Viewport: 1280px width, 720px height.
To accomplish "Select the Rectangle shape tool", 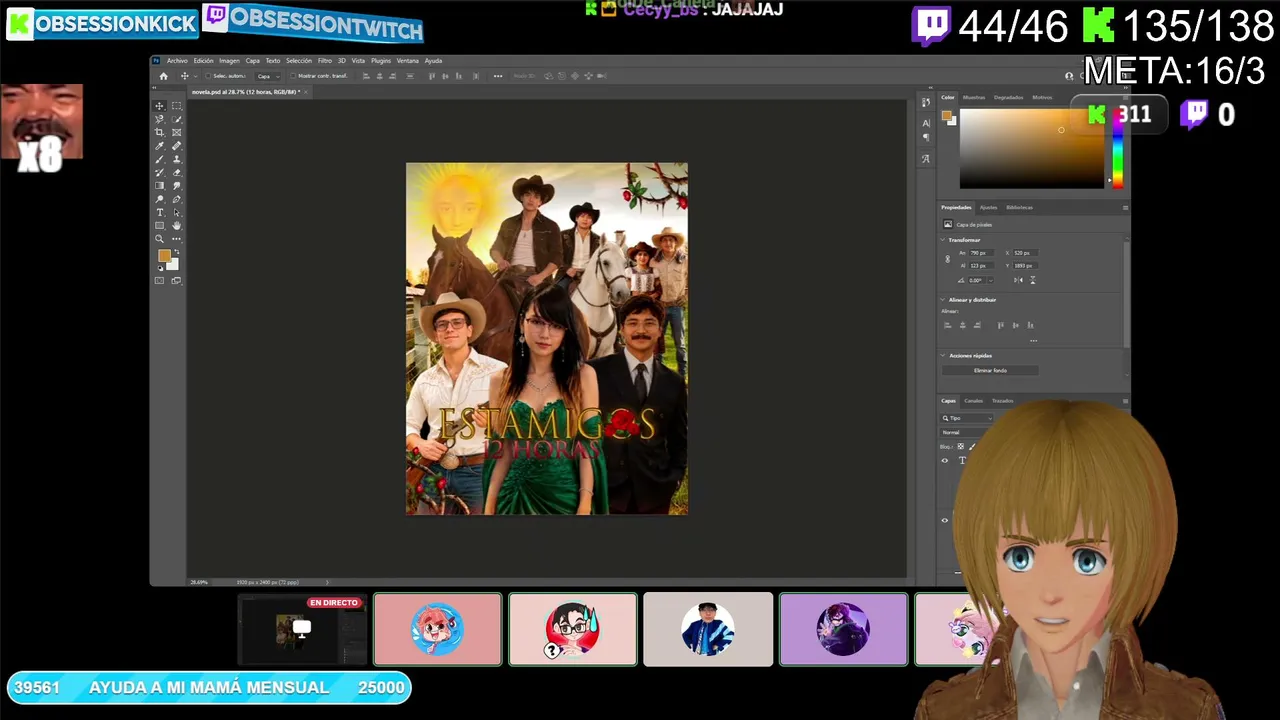I will 159,226.
